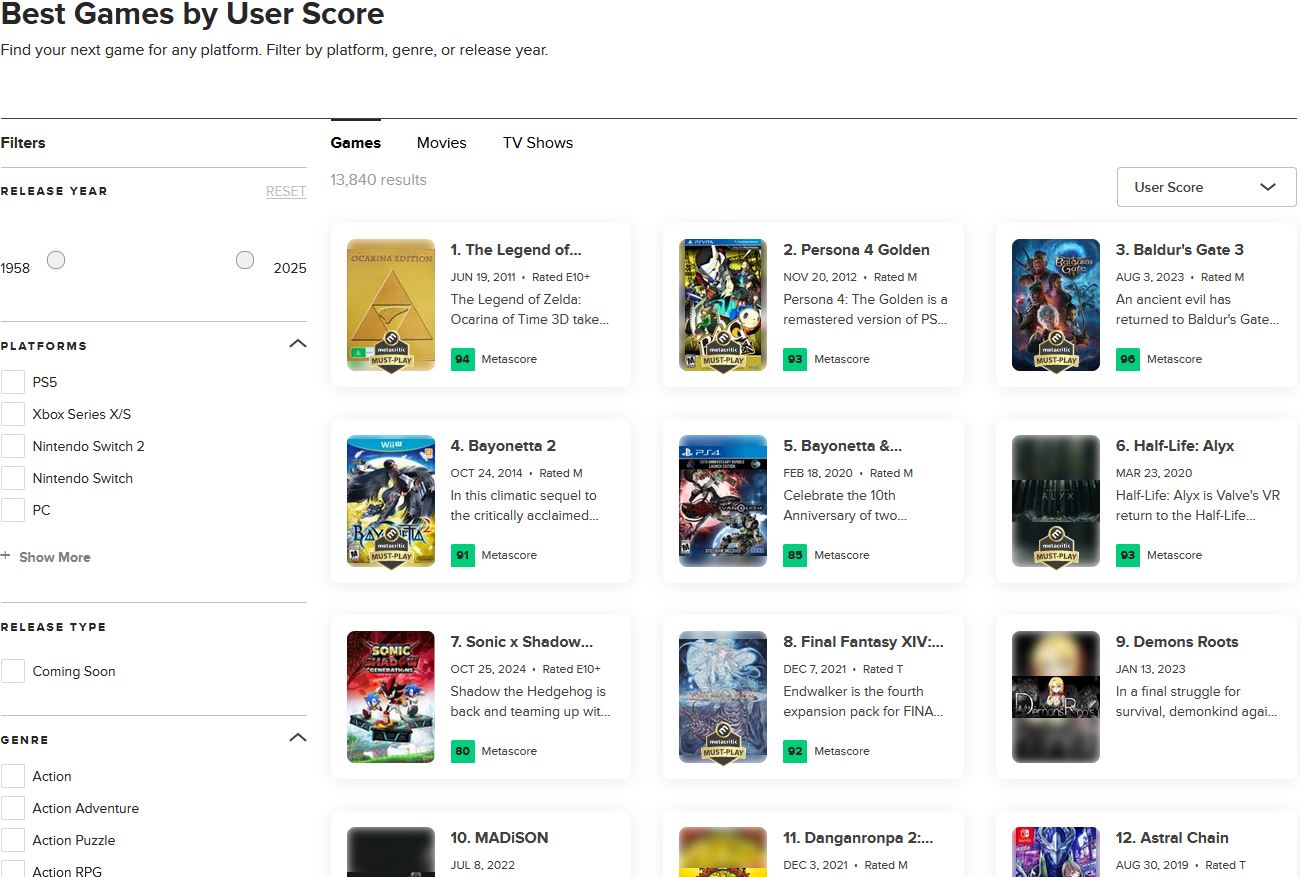The height and width of the screenshot is (877, 1301).
Task: Open the Astral Chain title link
Action: pyautogui.click(x=1172, y=838)
